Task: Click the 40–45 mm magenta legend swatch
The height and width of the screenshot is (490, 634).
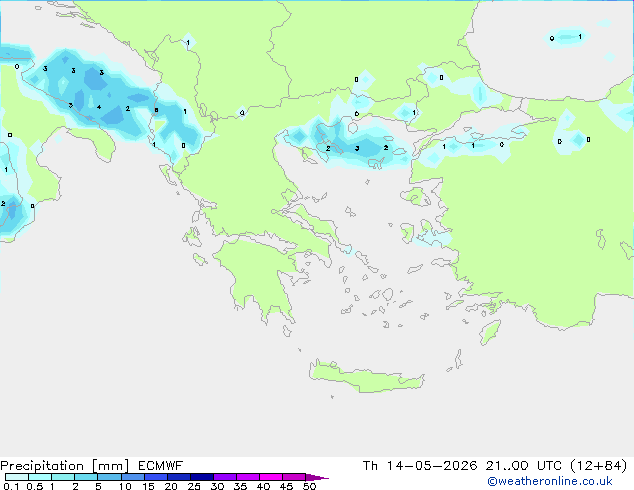Action: point(271,477)
